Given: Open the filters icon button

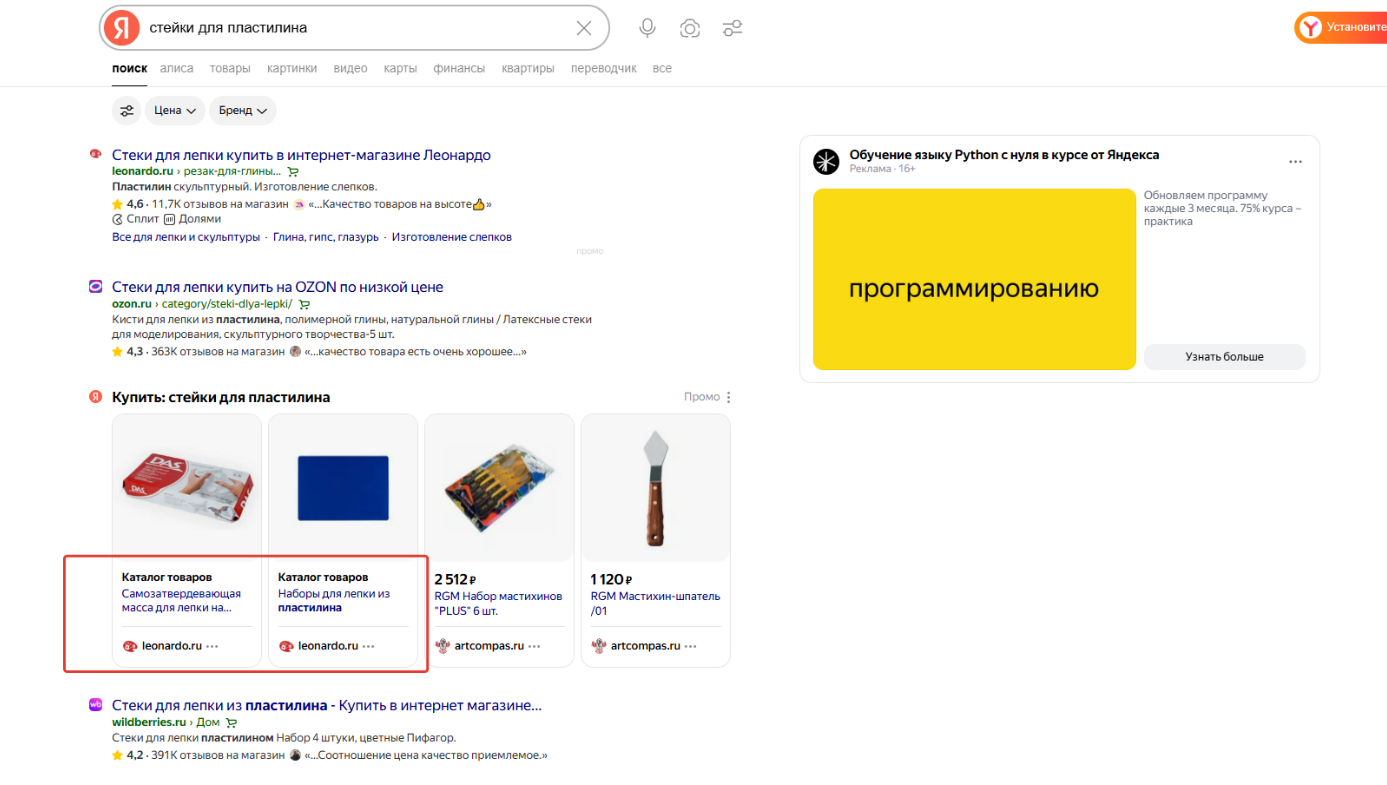Looking at the screenshot, I should coord(126,110).
